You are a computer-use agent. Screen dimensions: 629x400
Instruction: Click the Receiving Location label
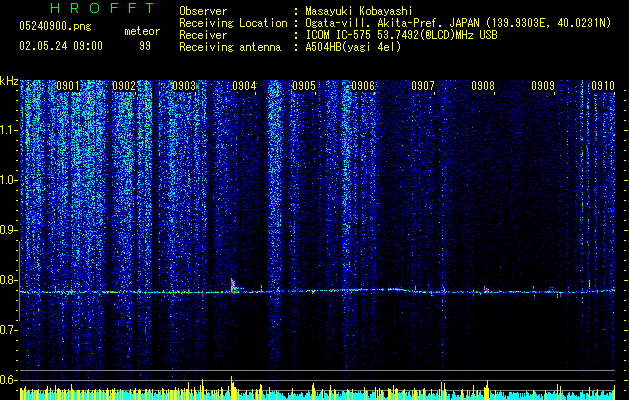coord(233,23)
